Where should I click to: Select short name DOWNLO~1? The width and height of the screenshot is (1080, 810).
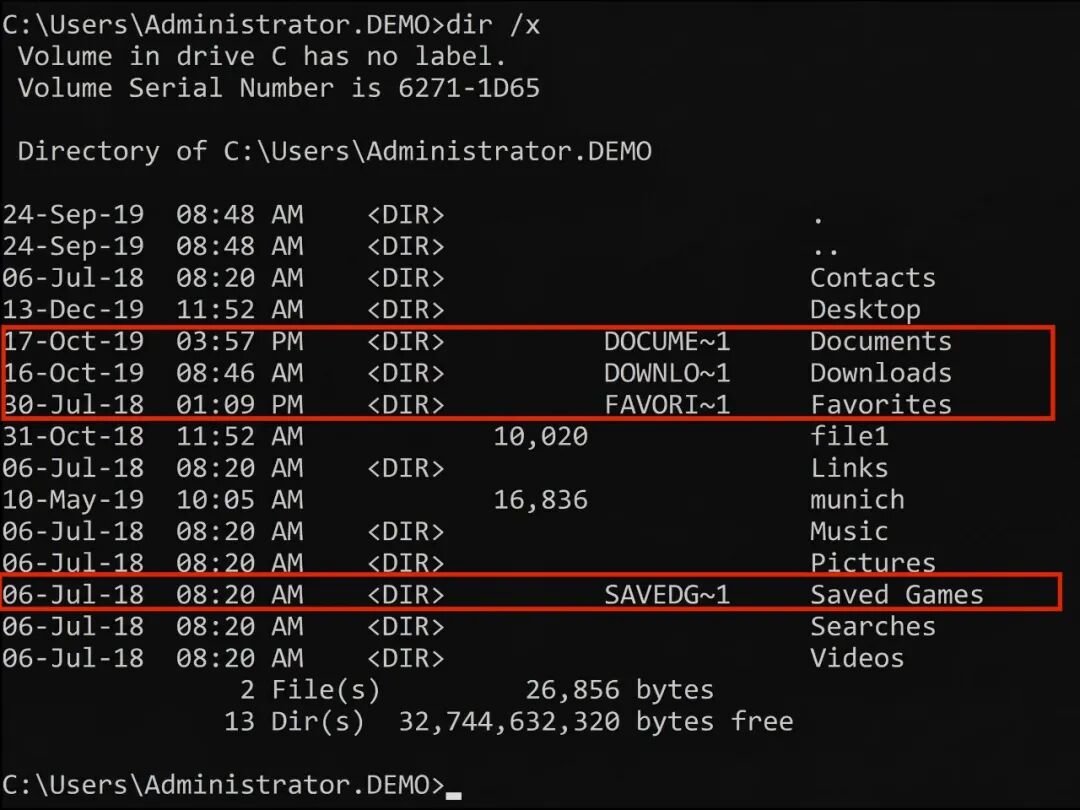pos(667,373)
